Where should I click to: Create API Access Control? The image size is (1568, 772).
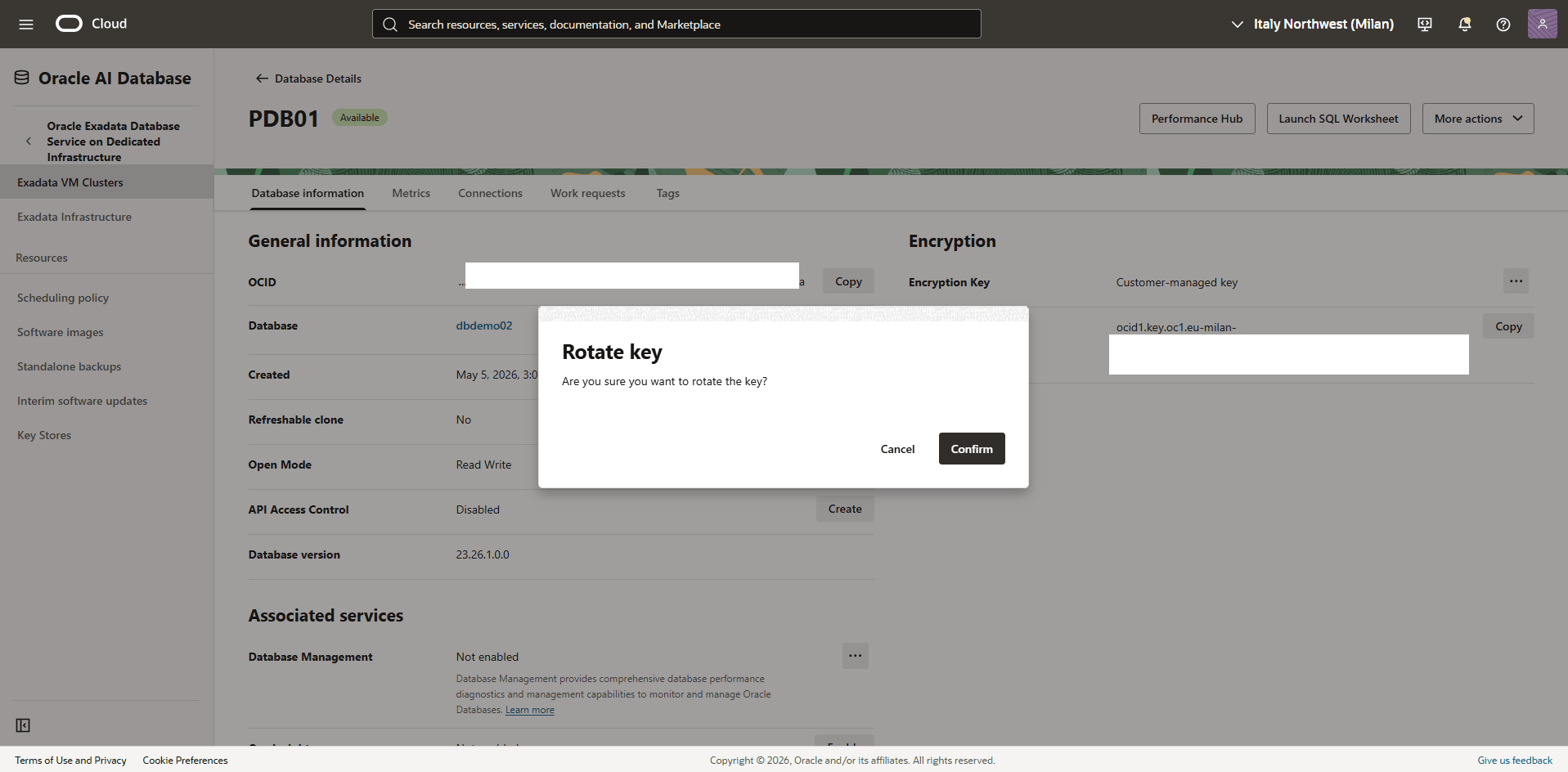pos(845,509)
